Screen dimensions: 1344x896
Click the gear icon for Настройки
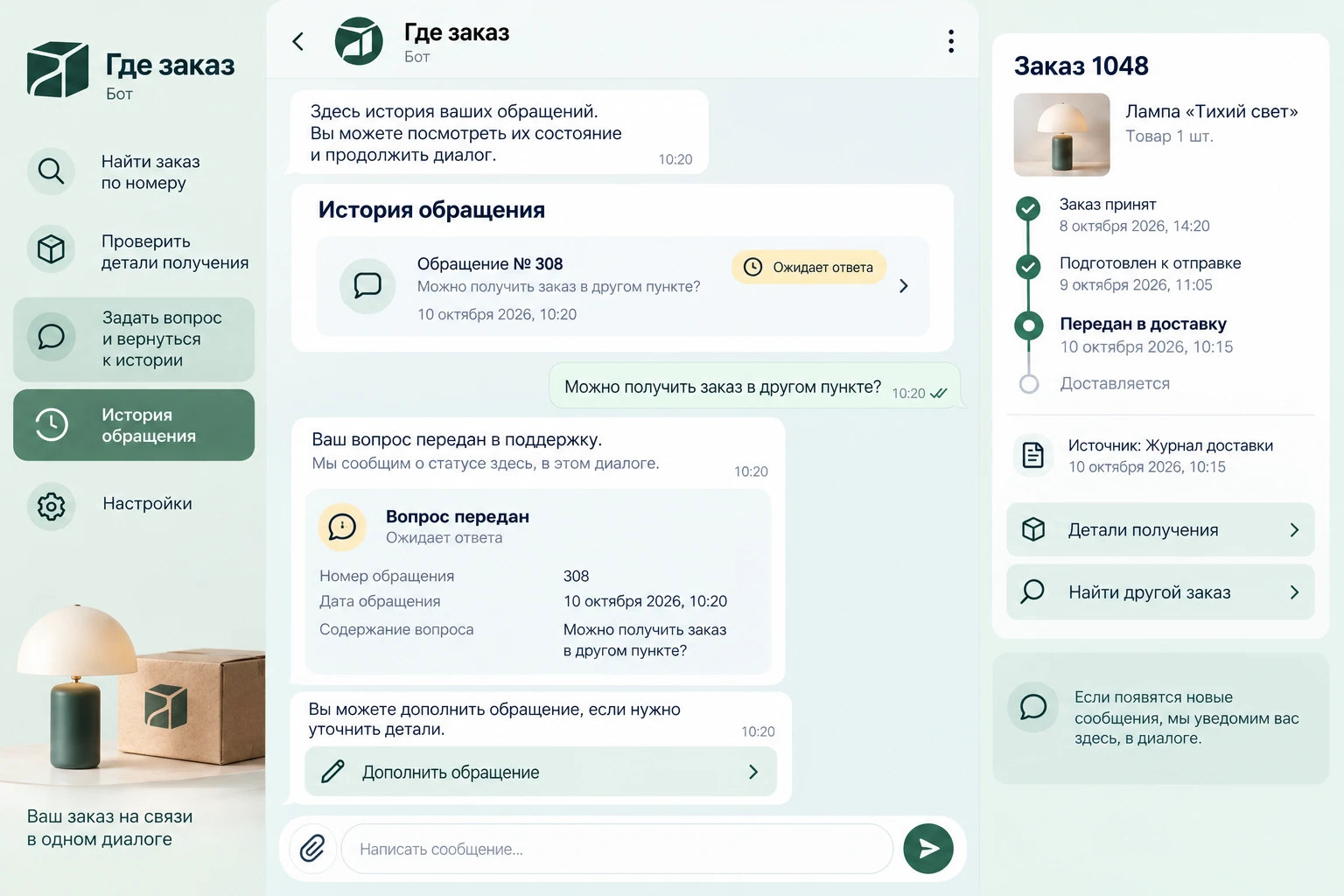click(x=51, y=506)
